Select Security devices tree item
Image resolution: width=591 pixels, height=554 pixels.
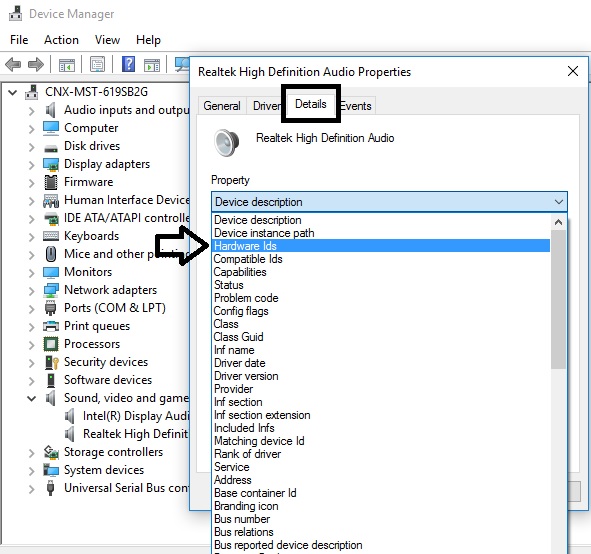[106, 362]
